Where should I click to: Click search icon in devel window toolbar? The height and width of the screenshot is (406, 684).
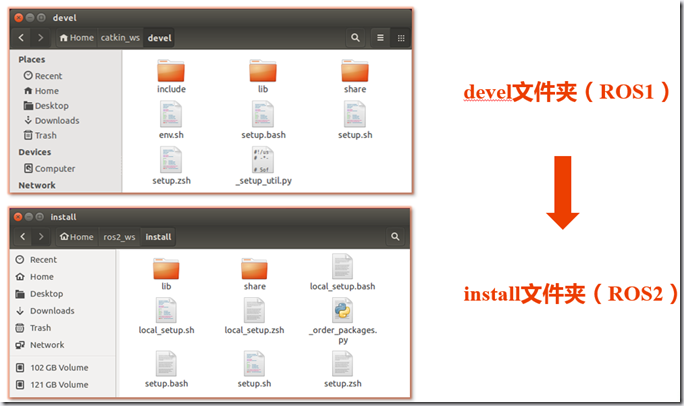tap(355, 38)
